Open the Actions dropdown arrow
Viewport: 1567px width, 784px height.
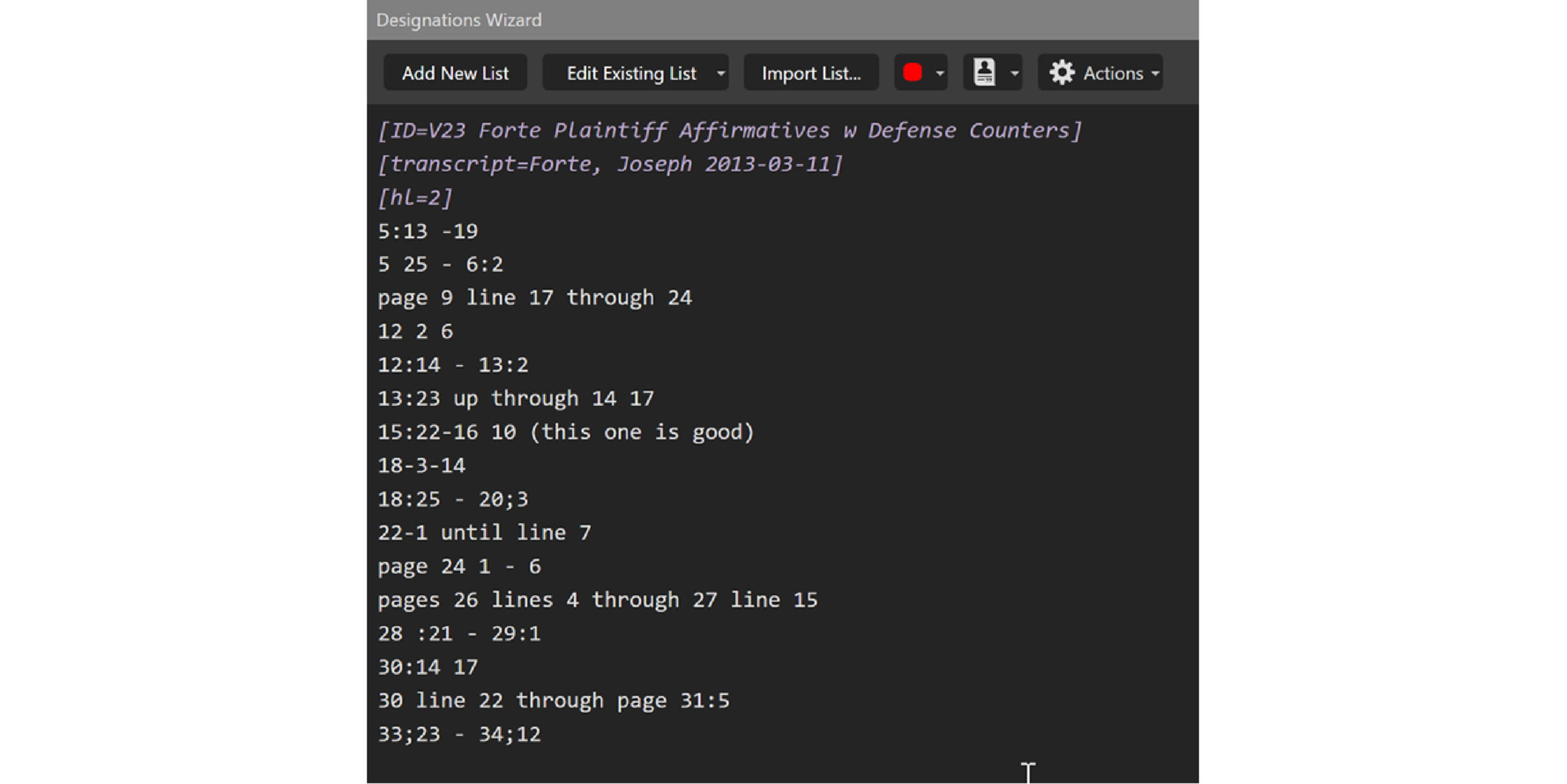click(1155, 73)
